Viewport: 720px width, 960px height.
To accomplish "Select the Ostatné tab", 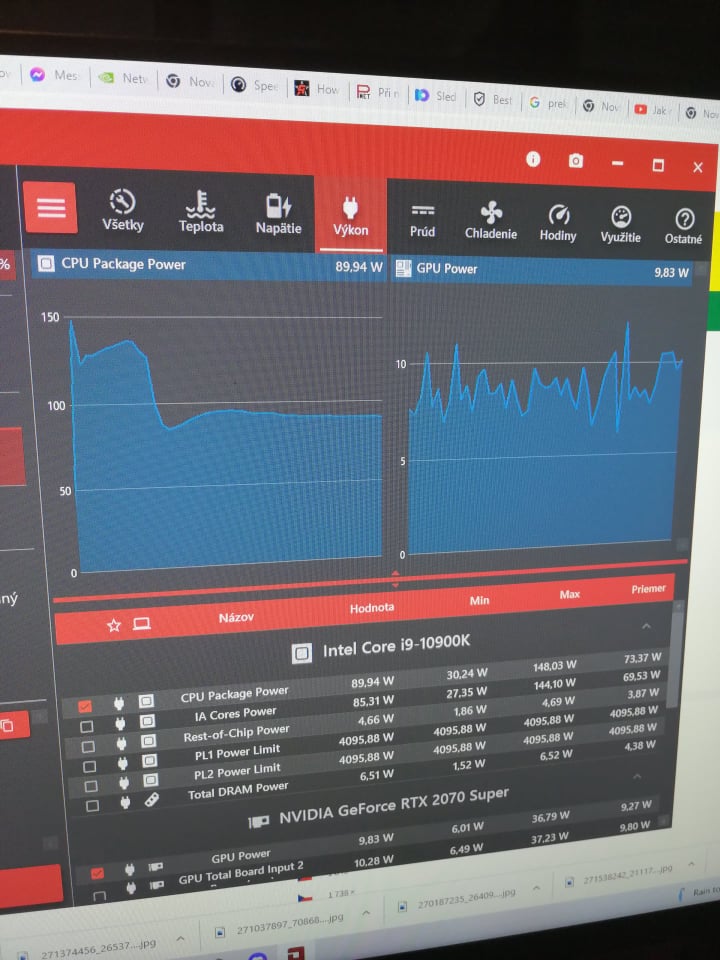I will (x=683, y=226).
